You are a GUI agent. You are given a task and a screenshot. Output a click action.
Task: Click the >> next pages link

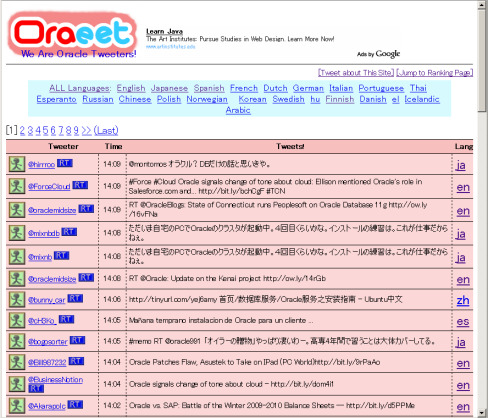click(86, 130)
